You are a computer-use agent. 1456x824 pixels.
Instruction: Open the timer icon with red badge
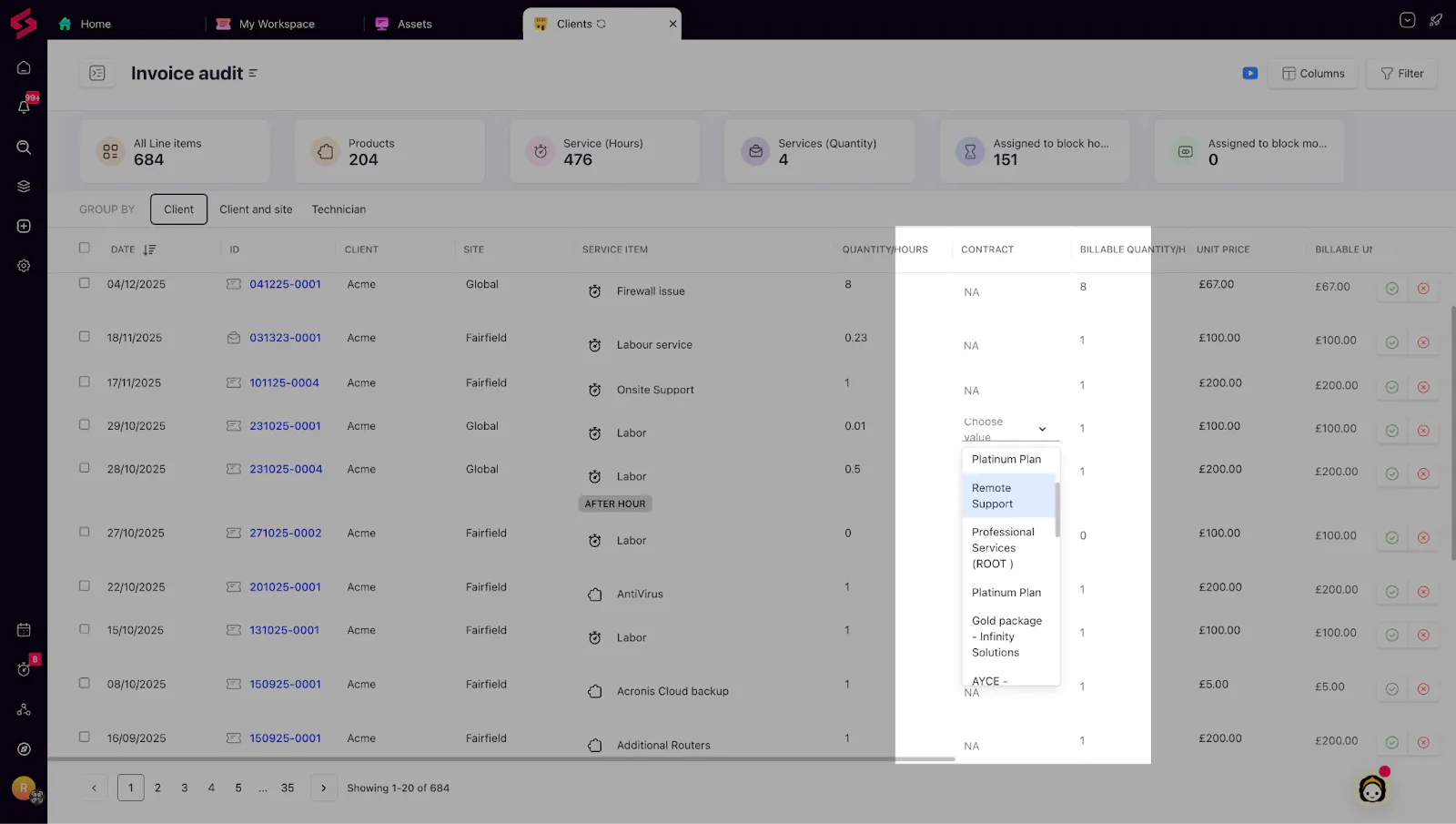(24, 669)
